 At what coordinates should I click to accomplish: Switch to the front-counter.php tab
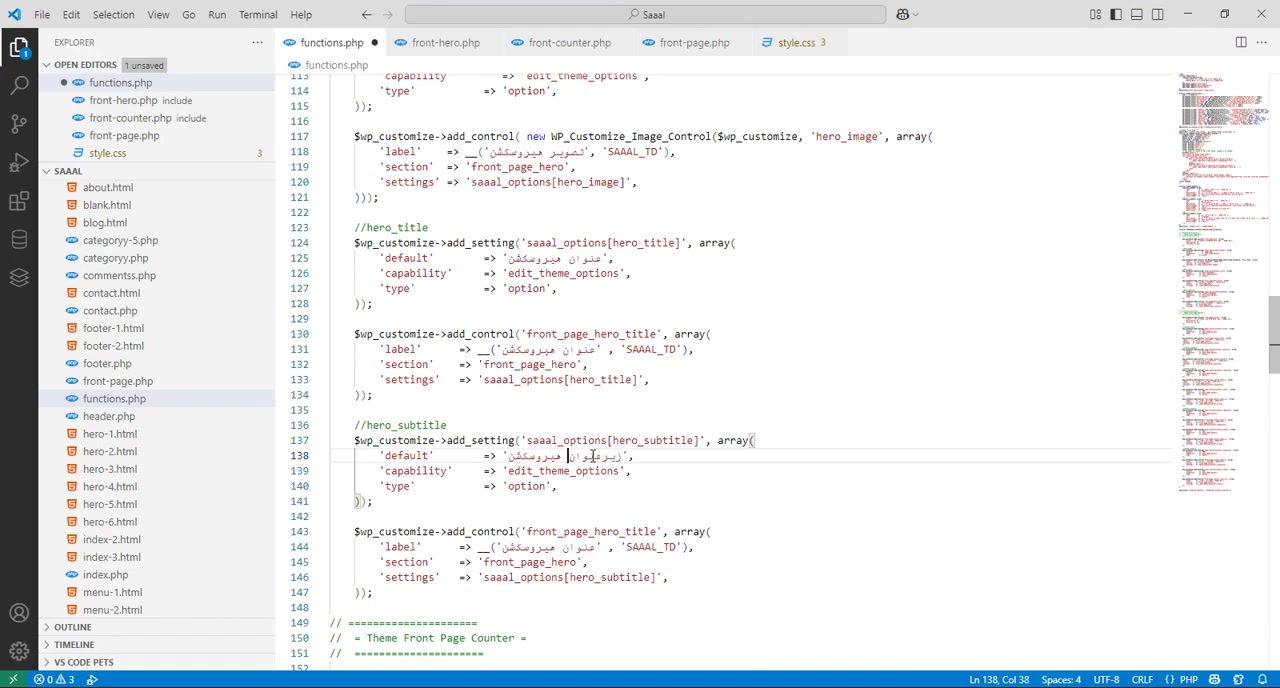569,42
